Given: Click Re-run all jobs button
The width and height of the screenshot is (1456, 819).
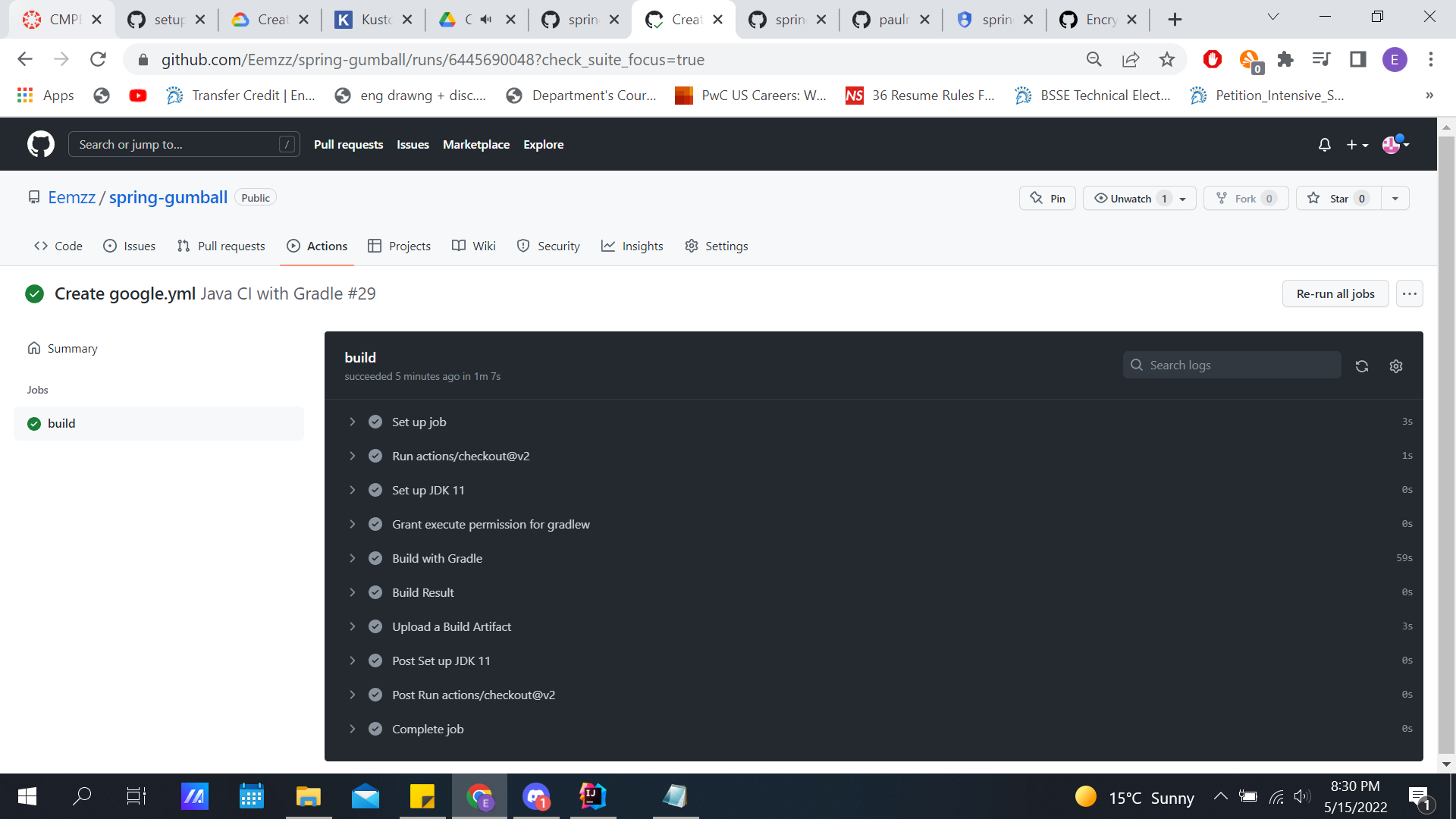Looking at the screenshot, I should [1335, 293].
